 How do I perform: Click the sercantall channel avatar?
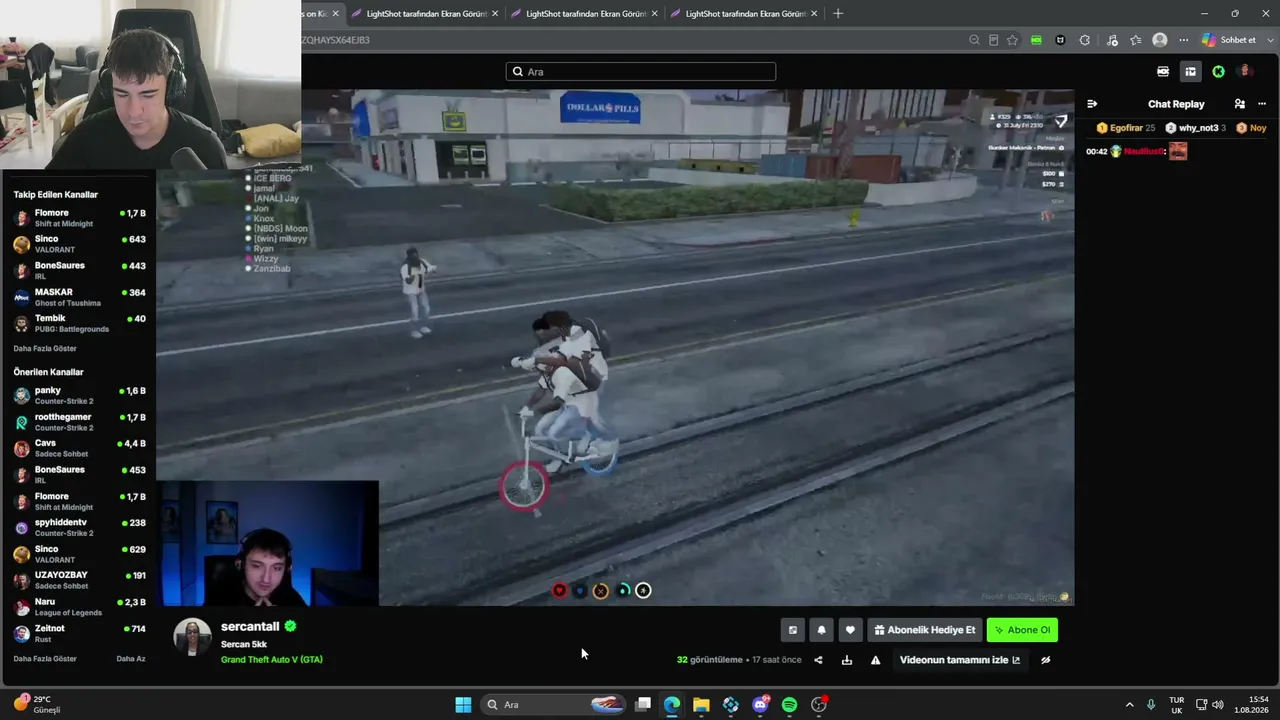point(192,637)
